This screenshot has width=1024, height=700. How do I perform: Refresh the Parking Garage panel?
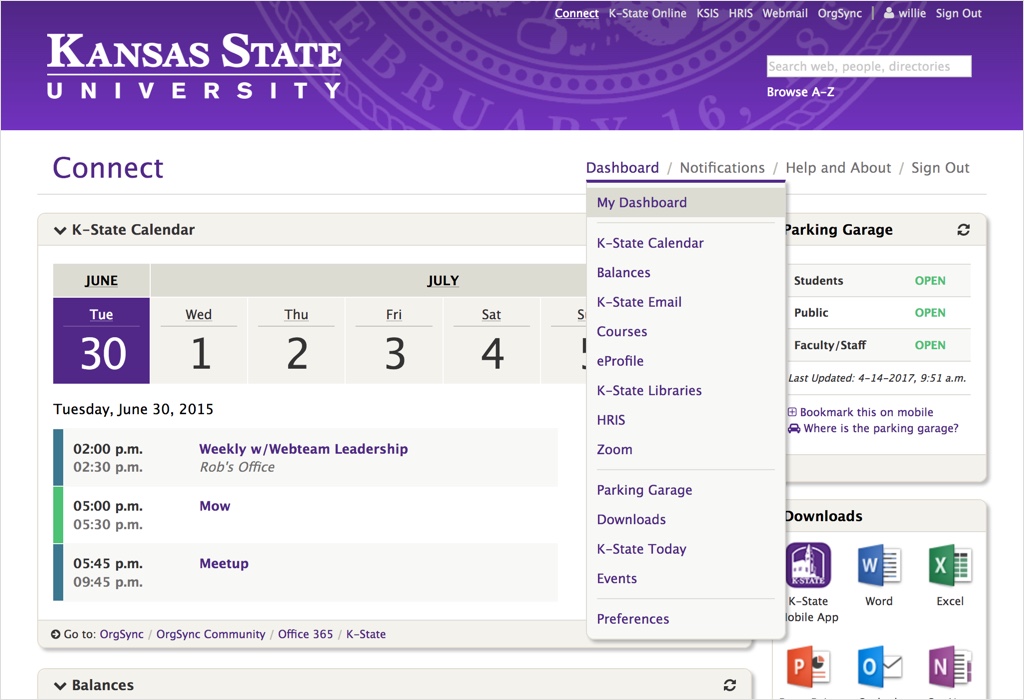tap(963, 230)
